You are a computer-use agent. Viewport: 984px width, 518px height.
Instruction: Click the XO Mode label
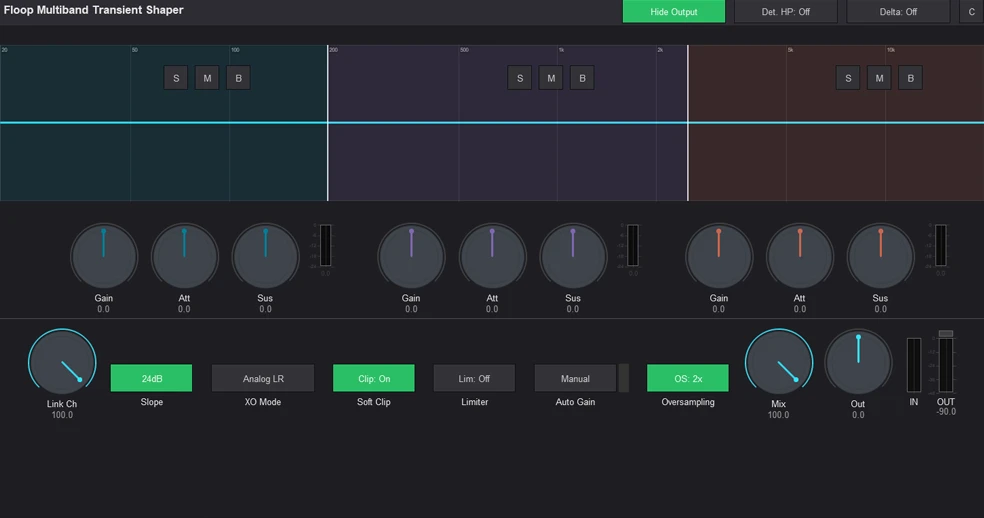[x=262, y=402]
